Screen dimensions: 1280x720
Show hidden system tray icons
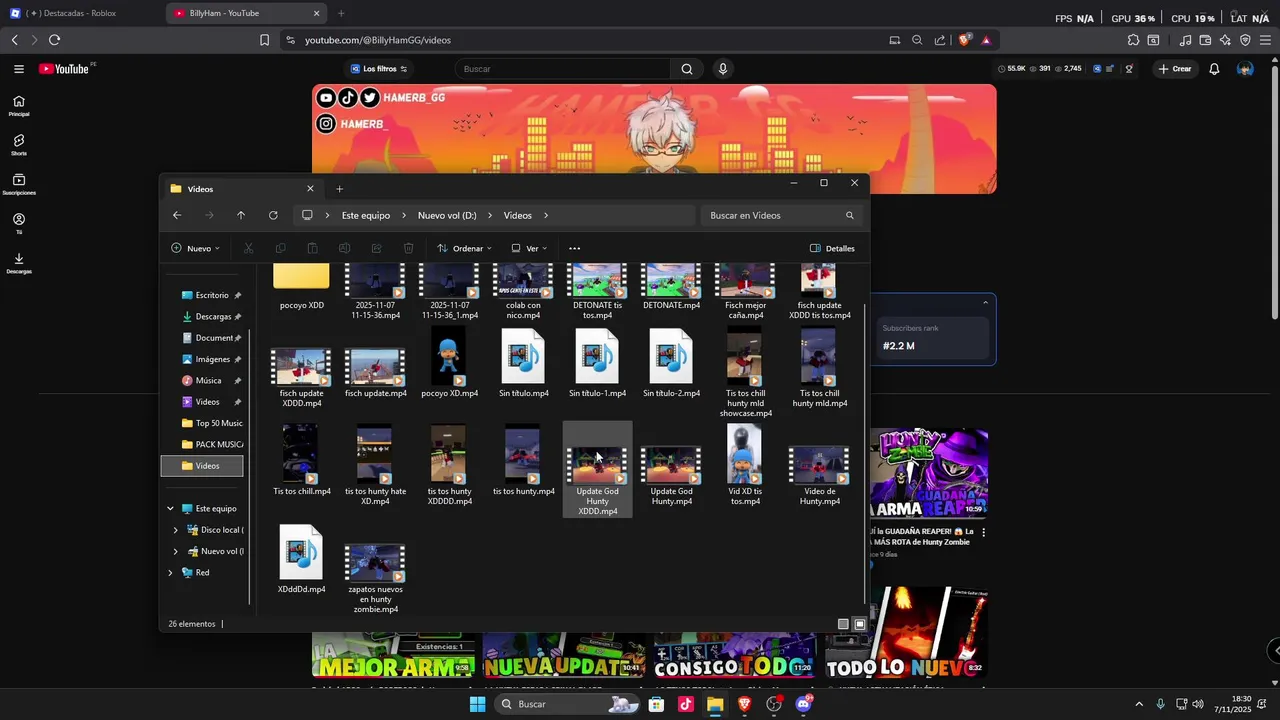click(1138, 704)
